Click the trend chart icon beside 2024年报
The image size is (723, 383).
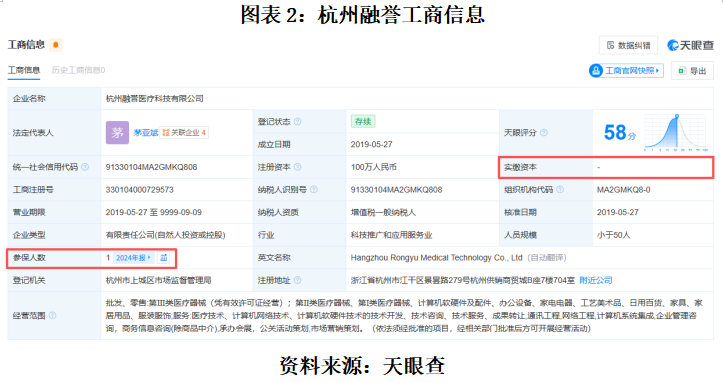pos(164,258)
